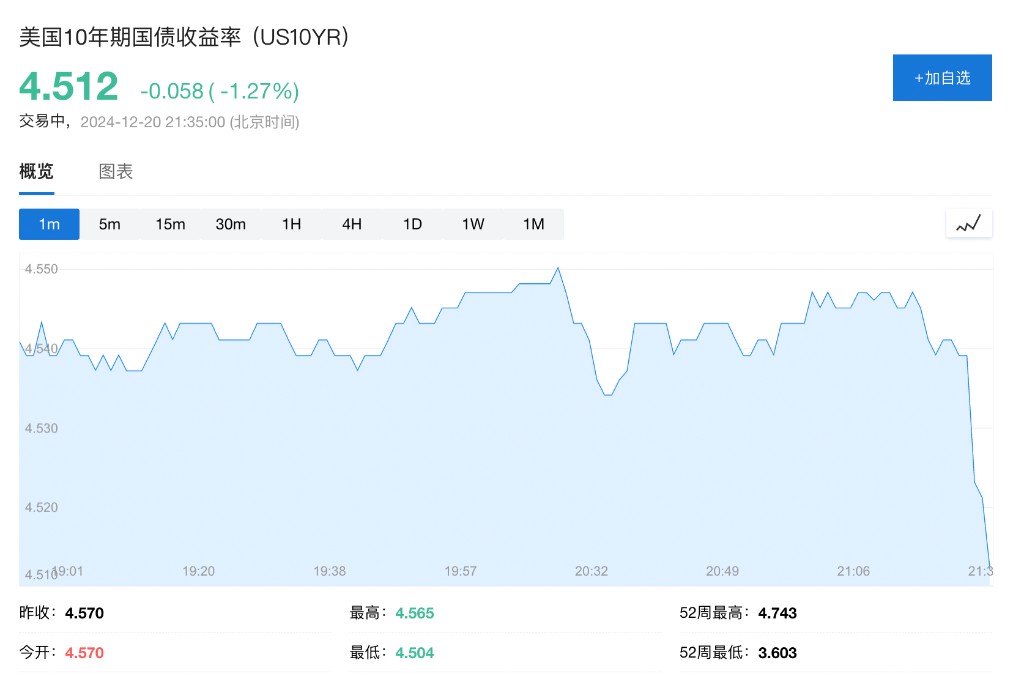Open the chart type line icon
The width and height of the screenshot is (1024, 676).
click(968, 224)
